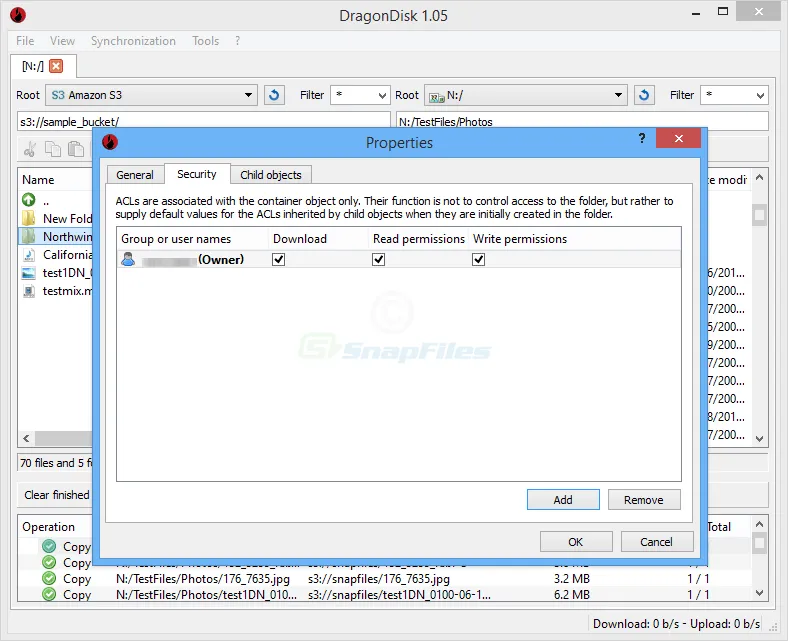This screenshot has height=641, width=788.
Task: Refresh the N:/ root pane
Action: point(644,95)
